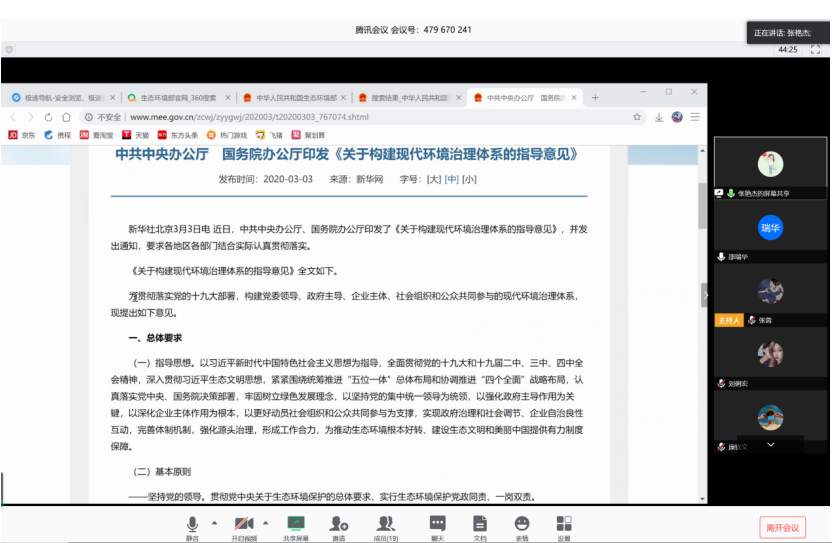Click the 共享屏幕 share screen icon
832x543 pixels.
coord(295,524)
